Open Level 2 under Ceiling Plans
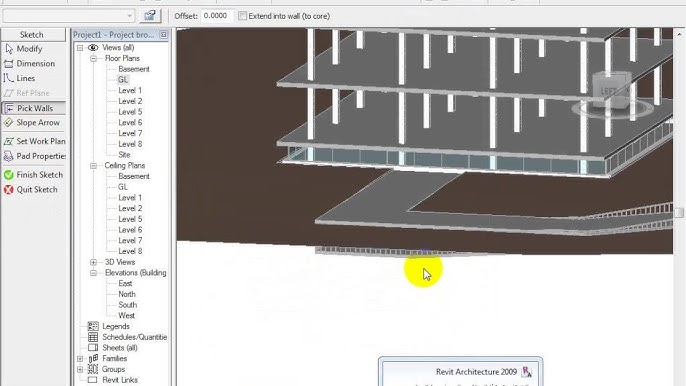Screen dimensions: 686x386 point(130,208)
